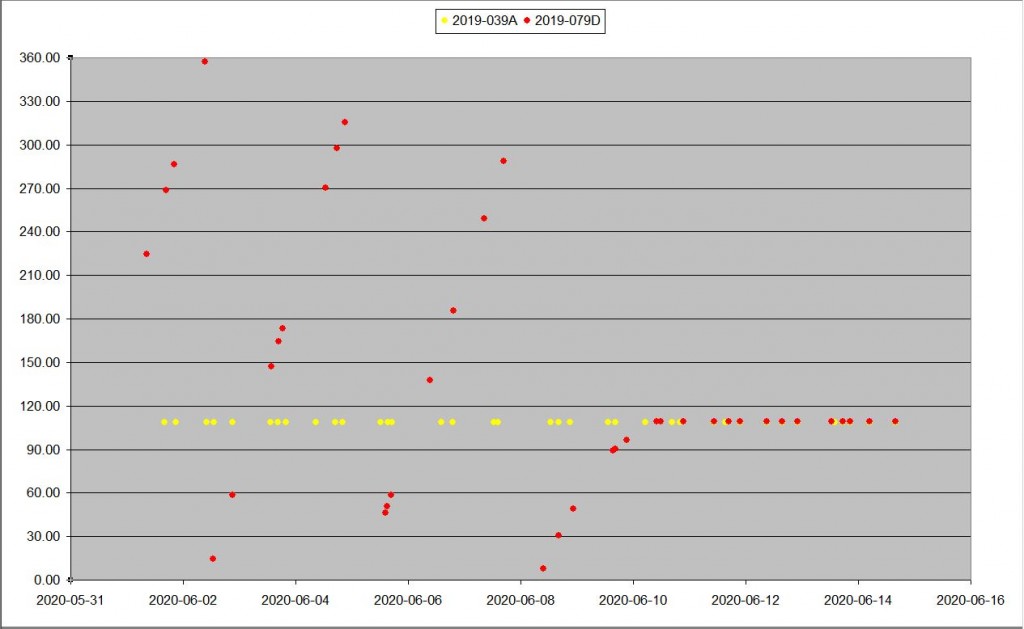This screenshot has height=629, width=1024.
Task: Select the rightmost red data point
Action: (x=895, y=421)
